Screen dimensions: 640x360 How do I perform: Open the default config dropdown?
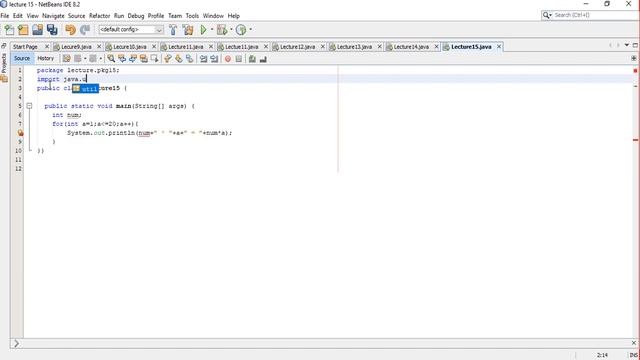tap(159, 29)
